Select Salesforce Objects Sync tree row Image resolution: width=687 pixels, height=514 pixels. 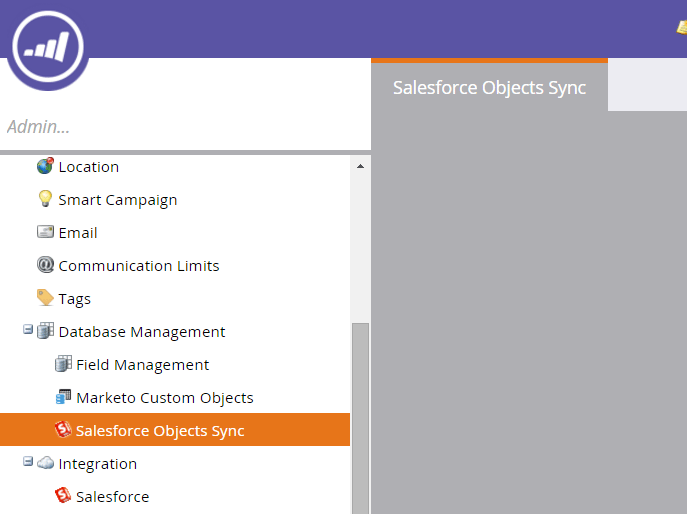click(175, 429)
